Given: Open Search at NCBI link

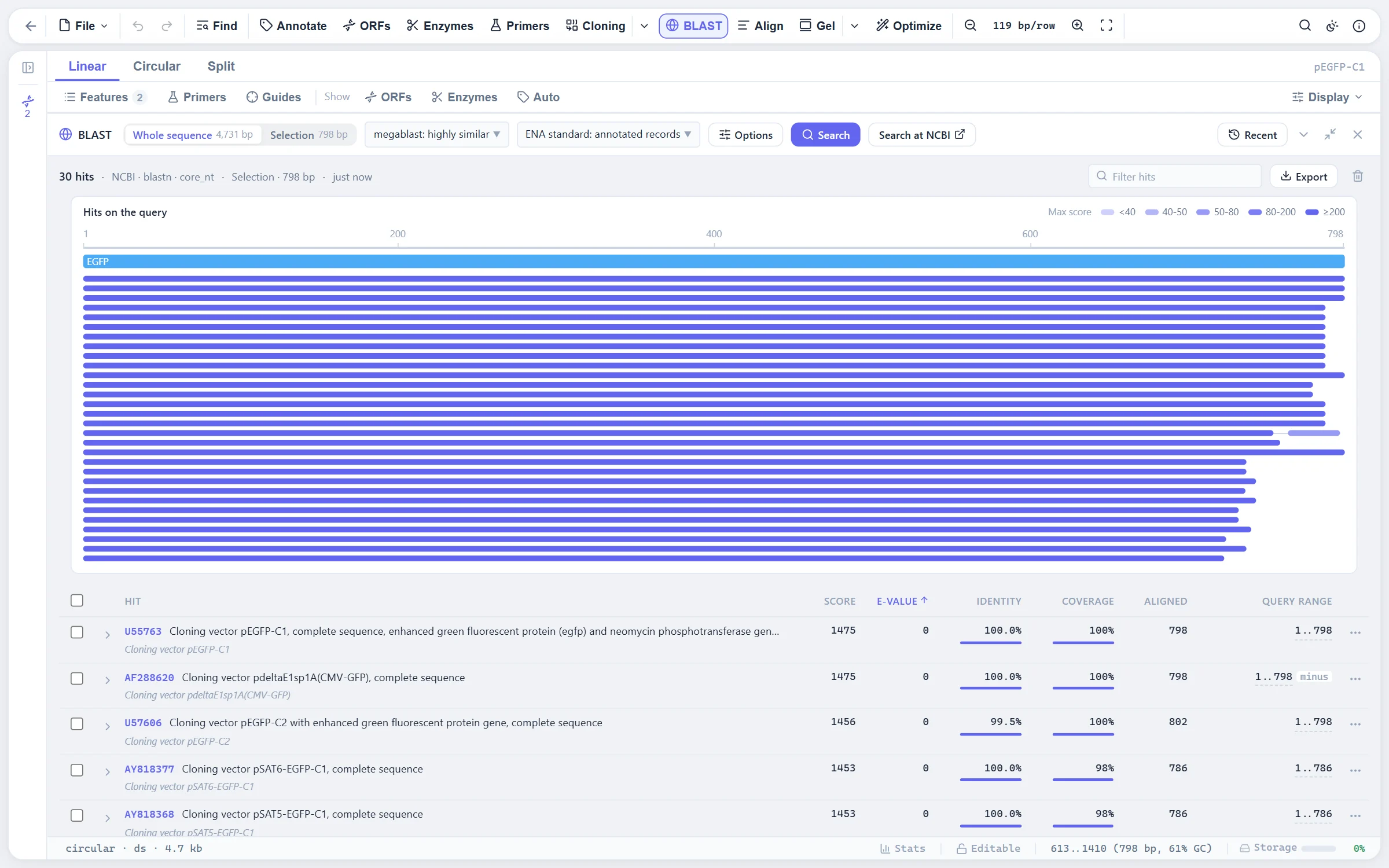Looking at the screenshot, I should point(922,135).
